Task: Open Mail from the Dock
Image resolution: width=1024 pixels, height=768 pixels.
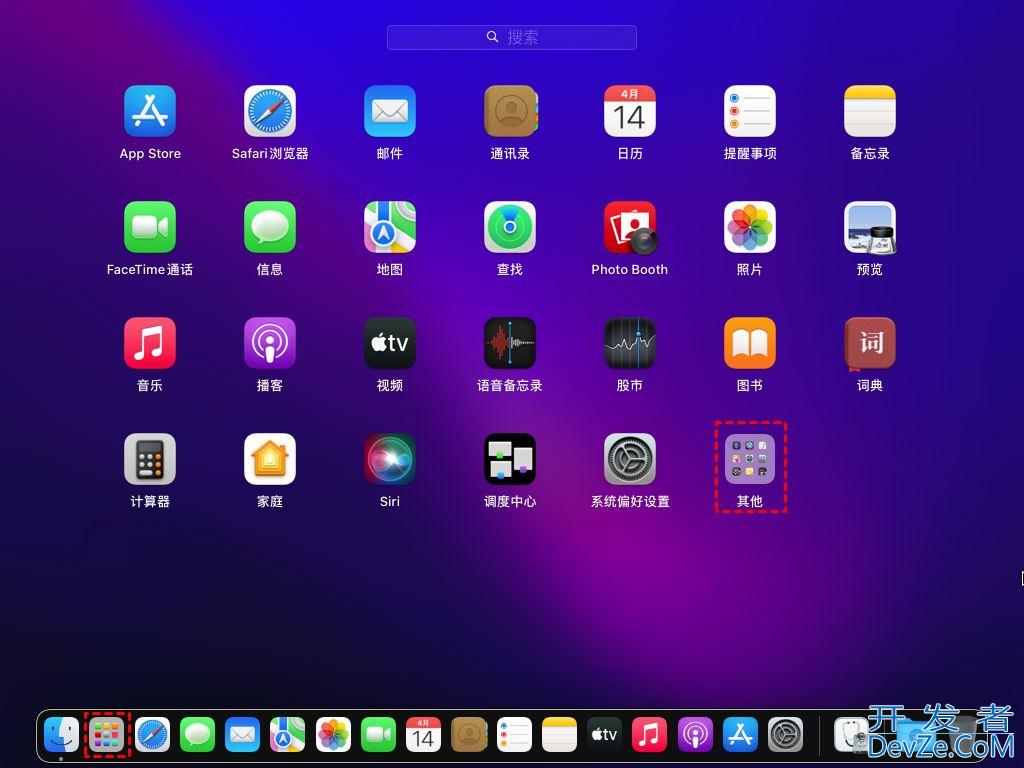Action: pos(242,735)
